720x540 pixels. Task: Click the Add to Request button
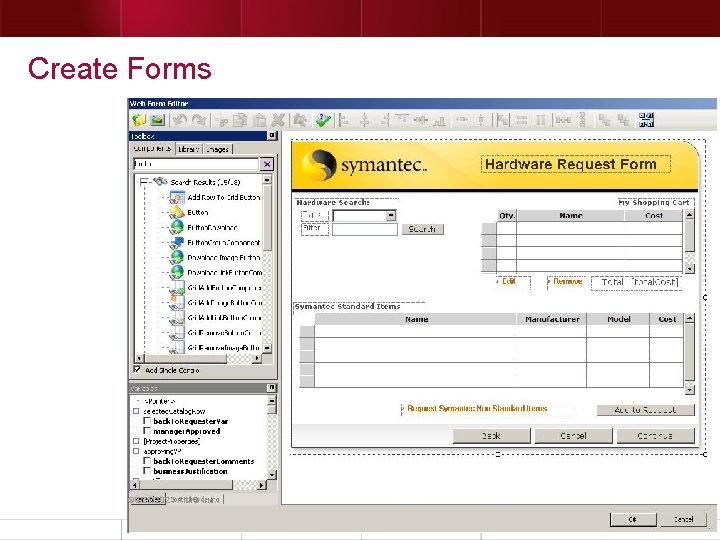pos(646,410)
